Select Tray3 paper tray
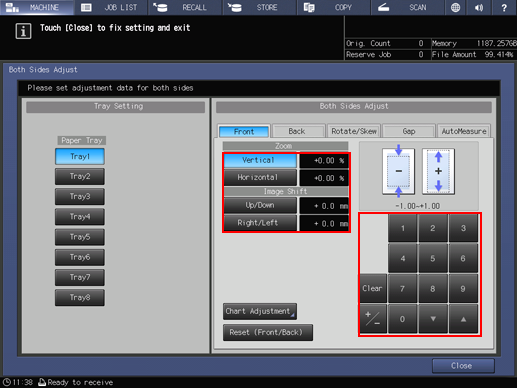This screenshot has width=517, height=388. coord(80,196)
